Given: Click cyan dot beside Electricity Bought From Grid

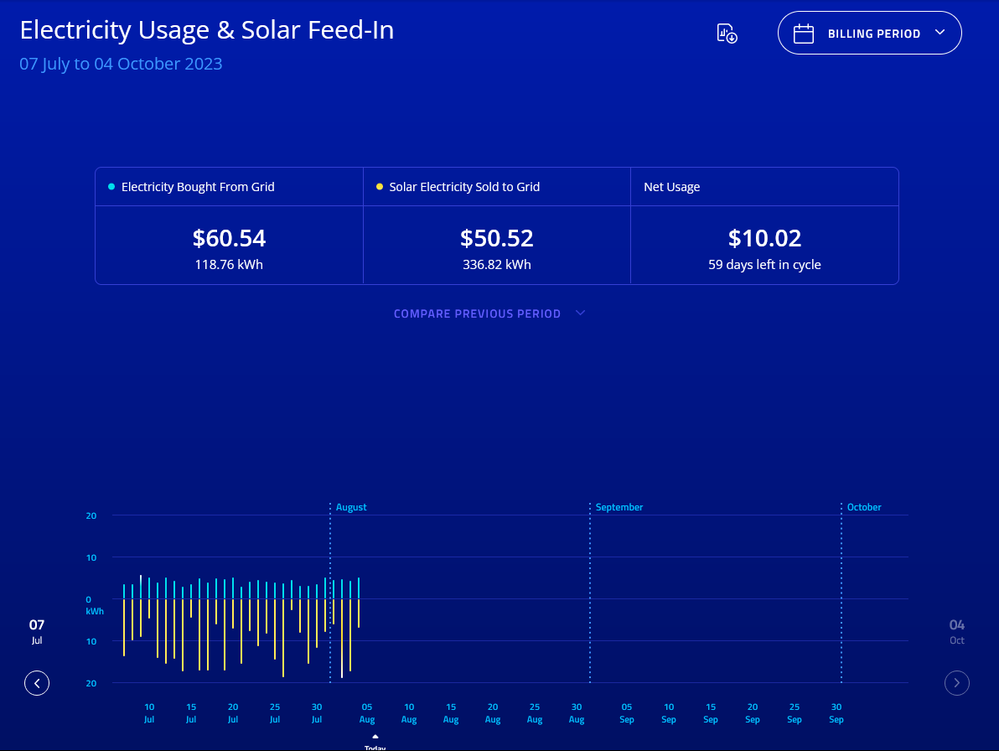Looking at the screenshot, I should point(111,187).
